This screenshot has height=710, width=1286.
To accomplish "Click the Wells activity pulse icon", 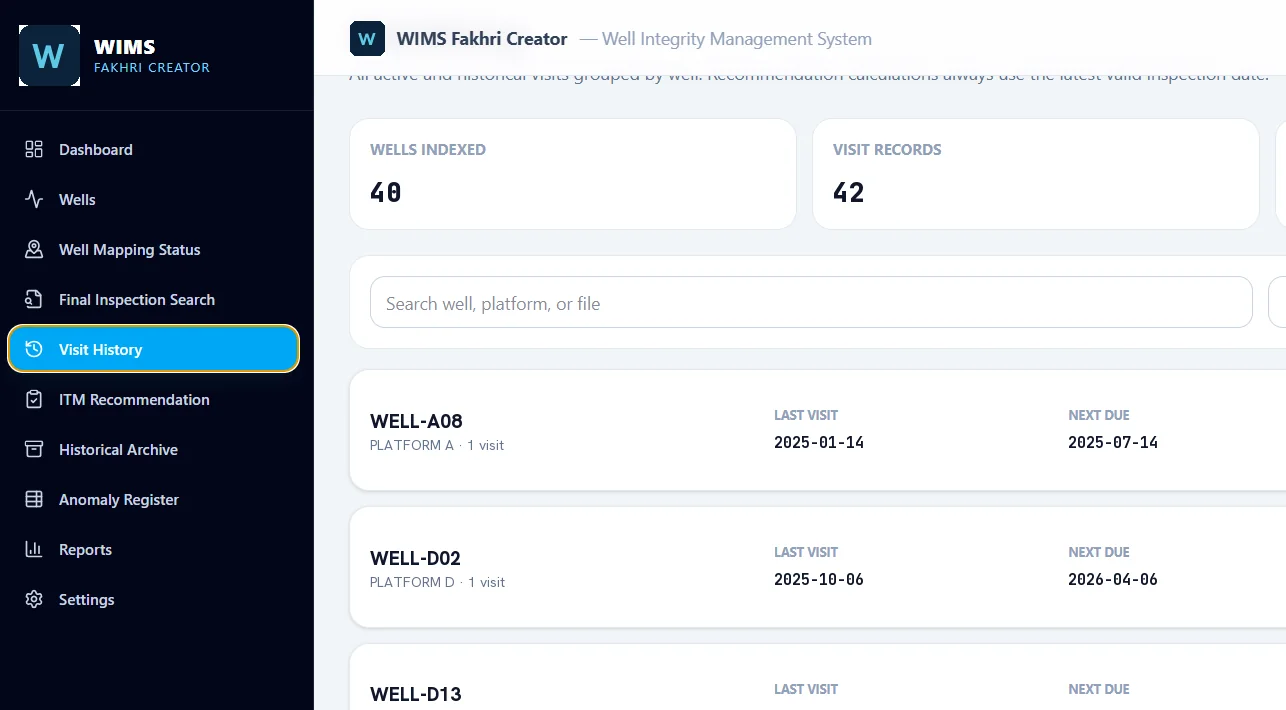I will coord(34,199).
